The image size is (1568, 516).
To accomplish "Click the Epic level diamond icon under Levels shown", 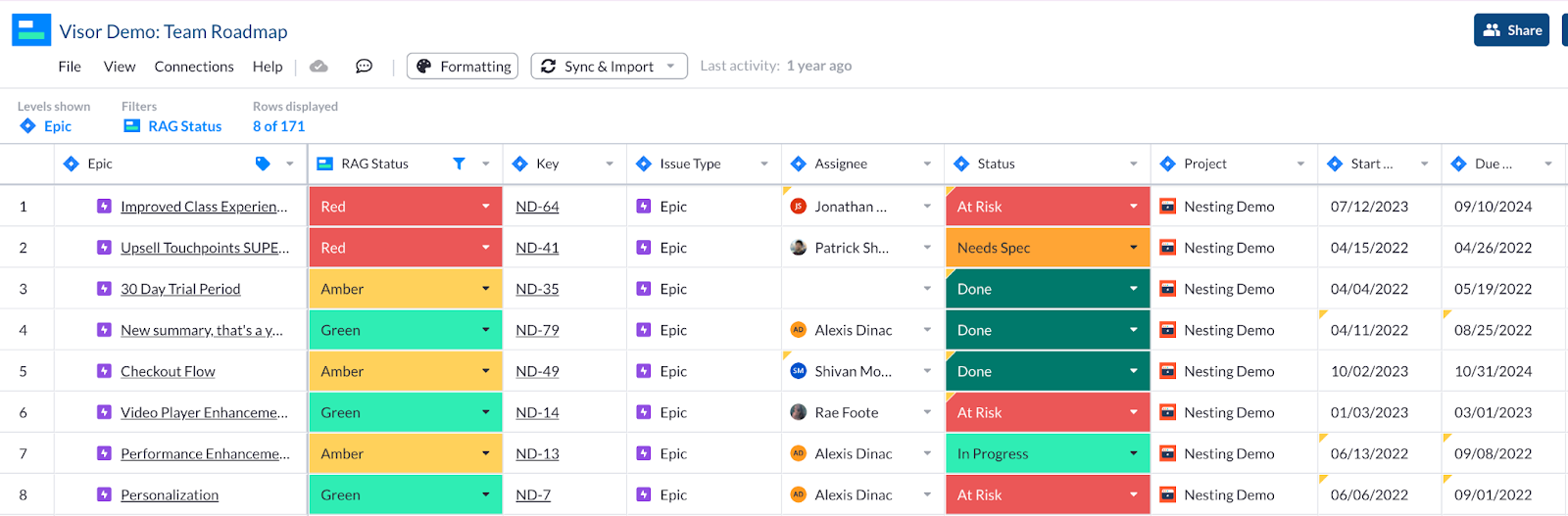I will (x=27, y=126).
